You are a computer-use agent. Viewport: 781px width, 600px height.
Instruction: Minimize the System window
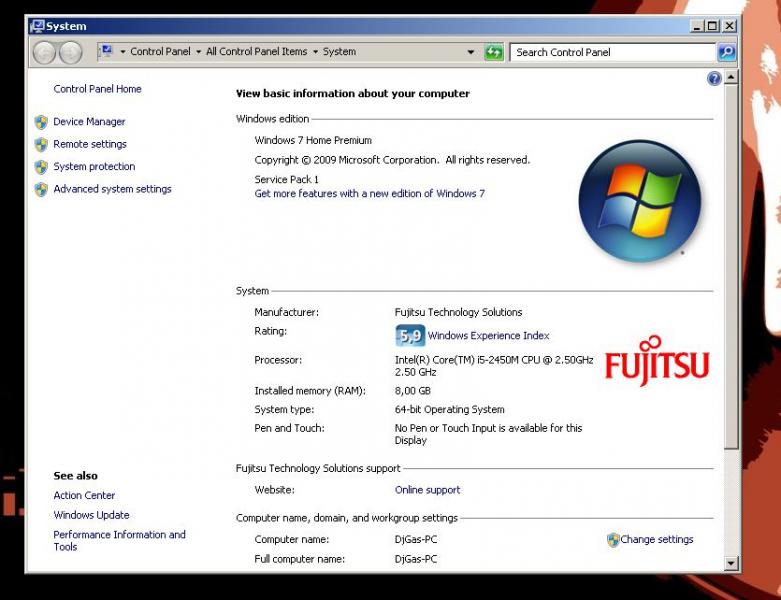[697, 26]
